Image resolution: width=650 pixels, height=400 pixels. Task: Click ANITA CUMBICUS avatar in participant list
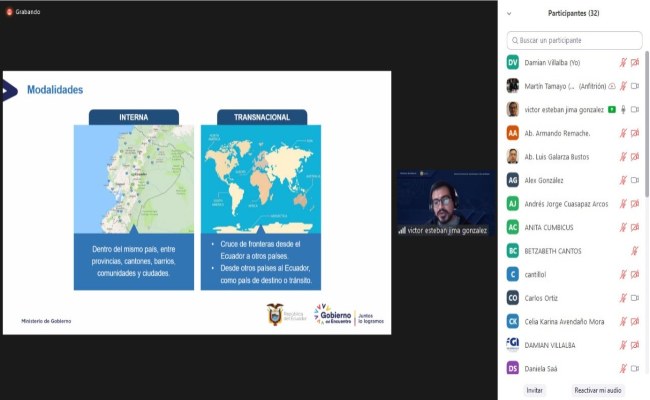[512, 227]
